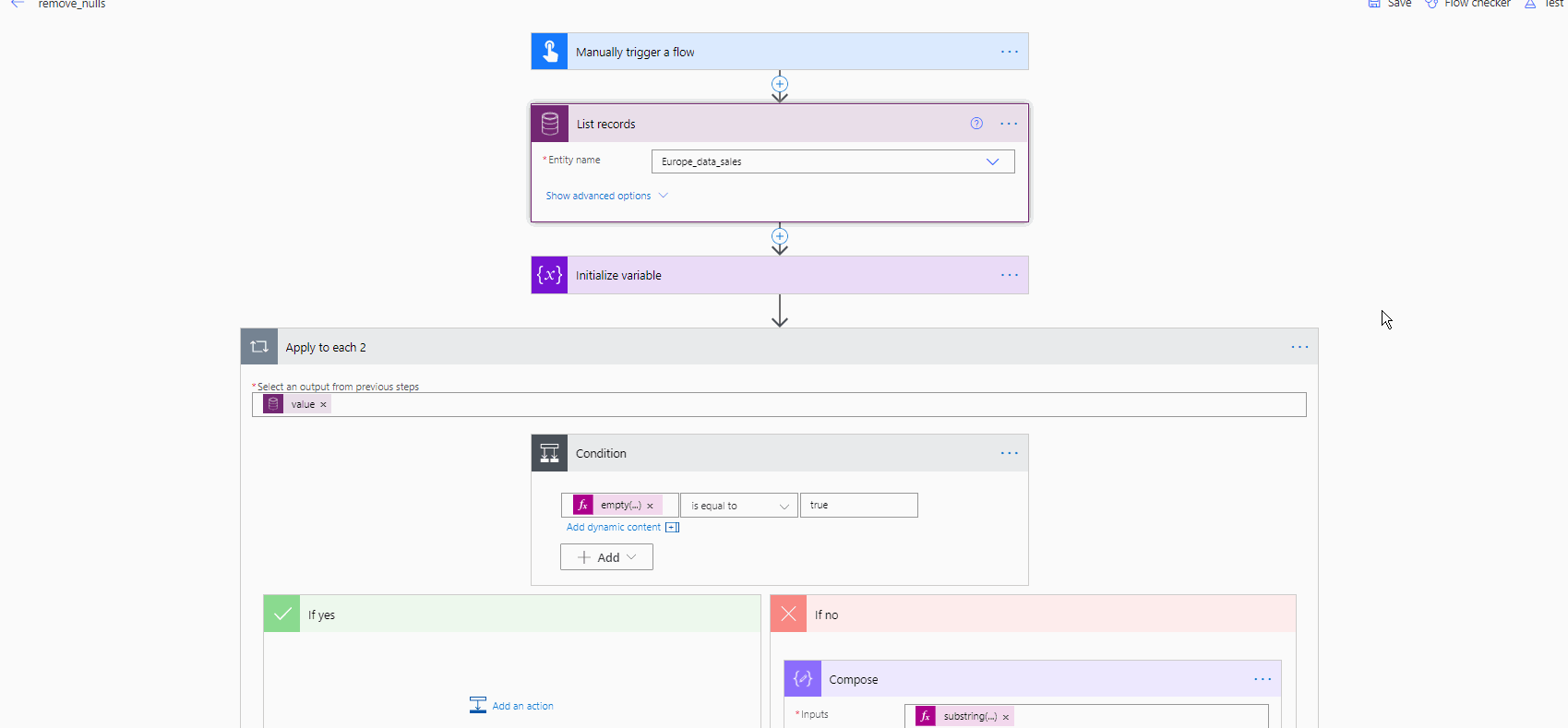
Task: Go back using the arrow beside remove_nulls
Action: [18, 4]
